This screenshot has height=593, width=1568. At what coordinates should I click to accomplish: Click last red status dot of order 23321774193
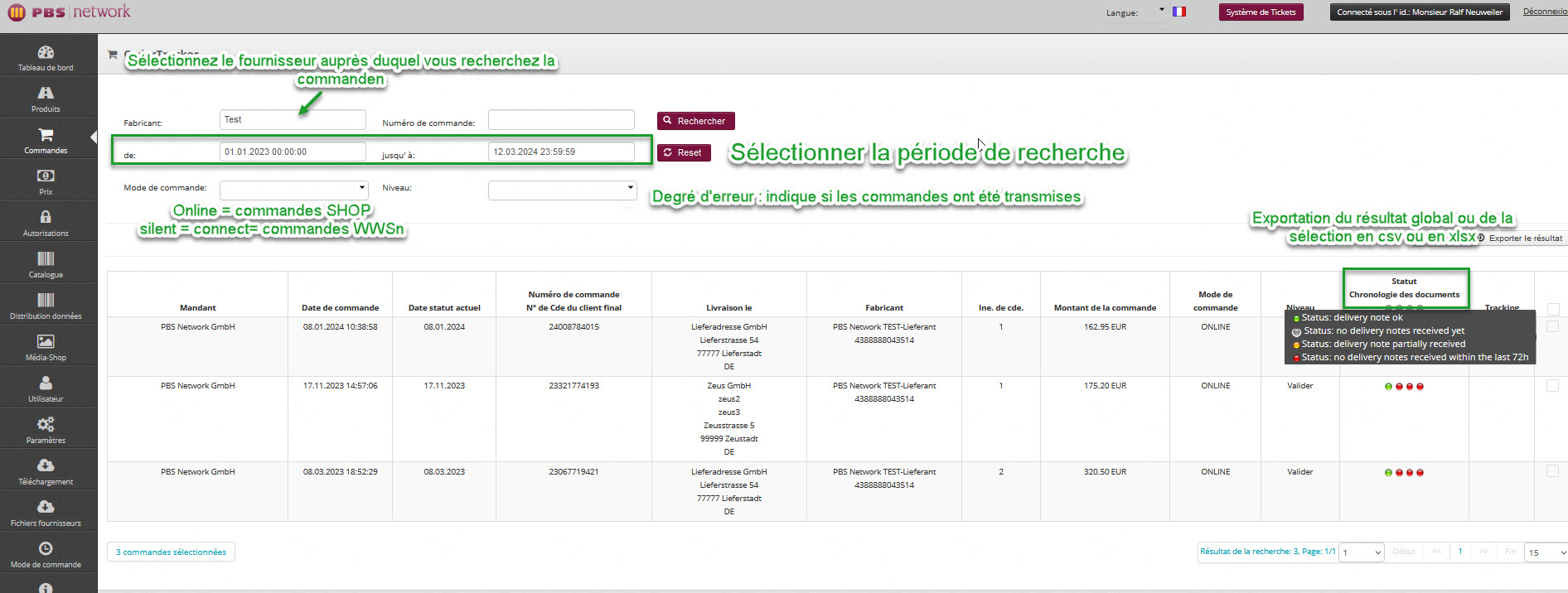pos(1420,386)
